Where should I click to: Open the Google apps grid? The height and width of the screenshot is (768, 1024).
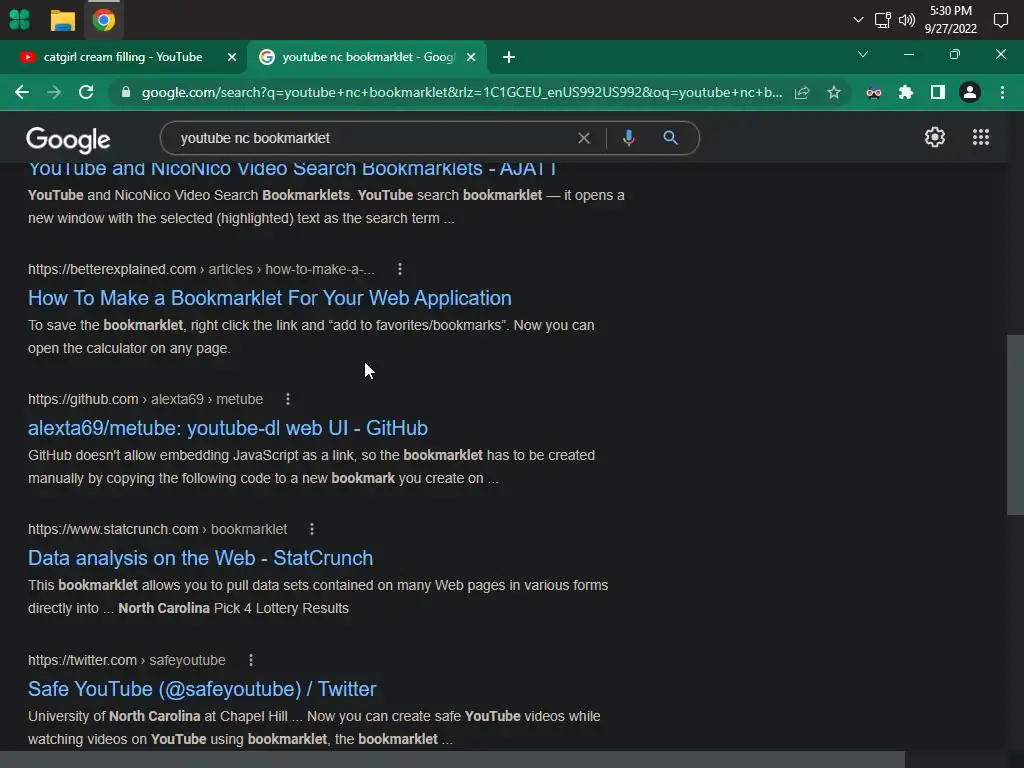(x=980, y=137)
